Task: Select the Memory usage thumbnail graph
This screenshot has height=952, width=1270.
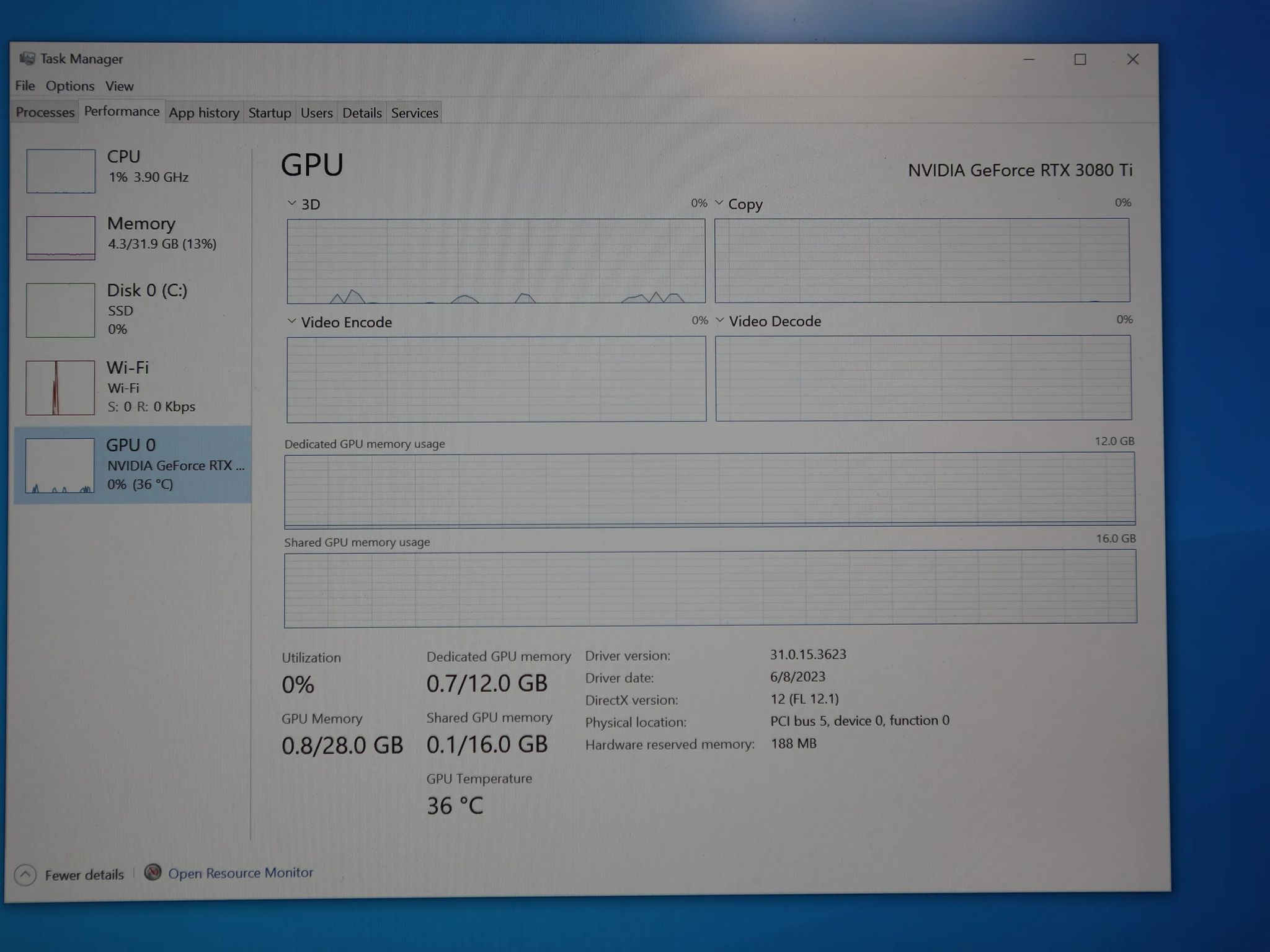Action: click(x=61, y=238)
